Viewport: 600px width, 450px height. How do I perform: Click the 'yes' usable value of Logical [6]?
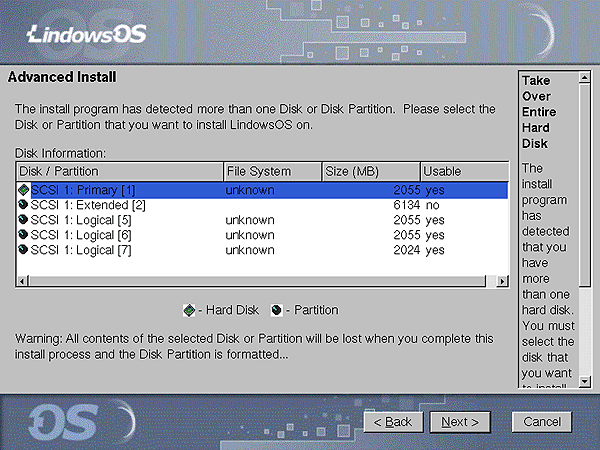[x=435, y=236]
